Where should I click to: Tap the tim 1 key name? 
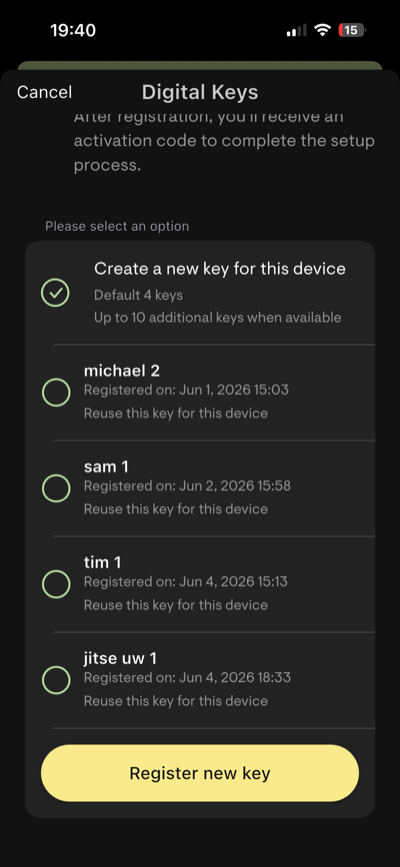[x=102, y=562]
